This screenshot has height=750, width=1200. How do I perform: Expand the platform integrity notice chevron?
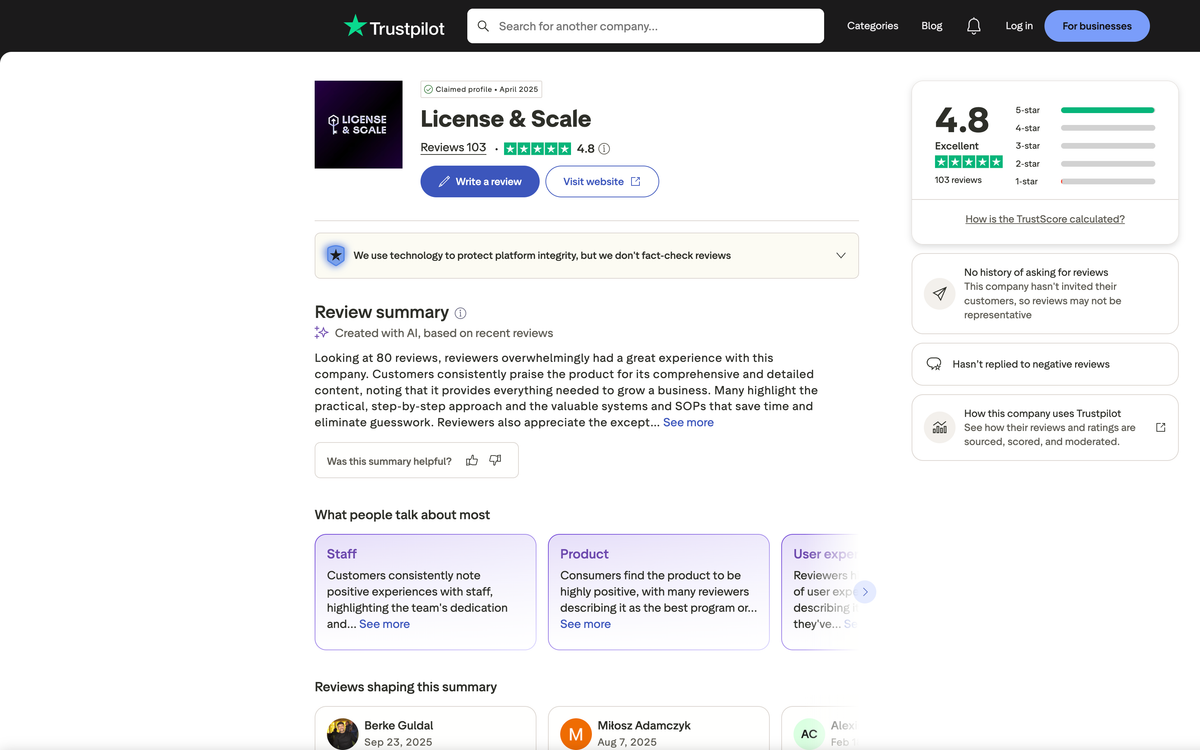(841, 255)
